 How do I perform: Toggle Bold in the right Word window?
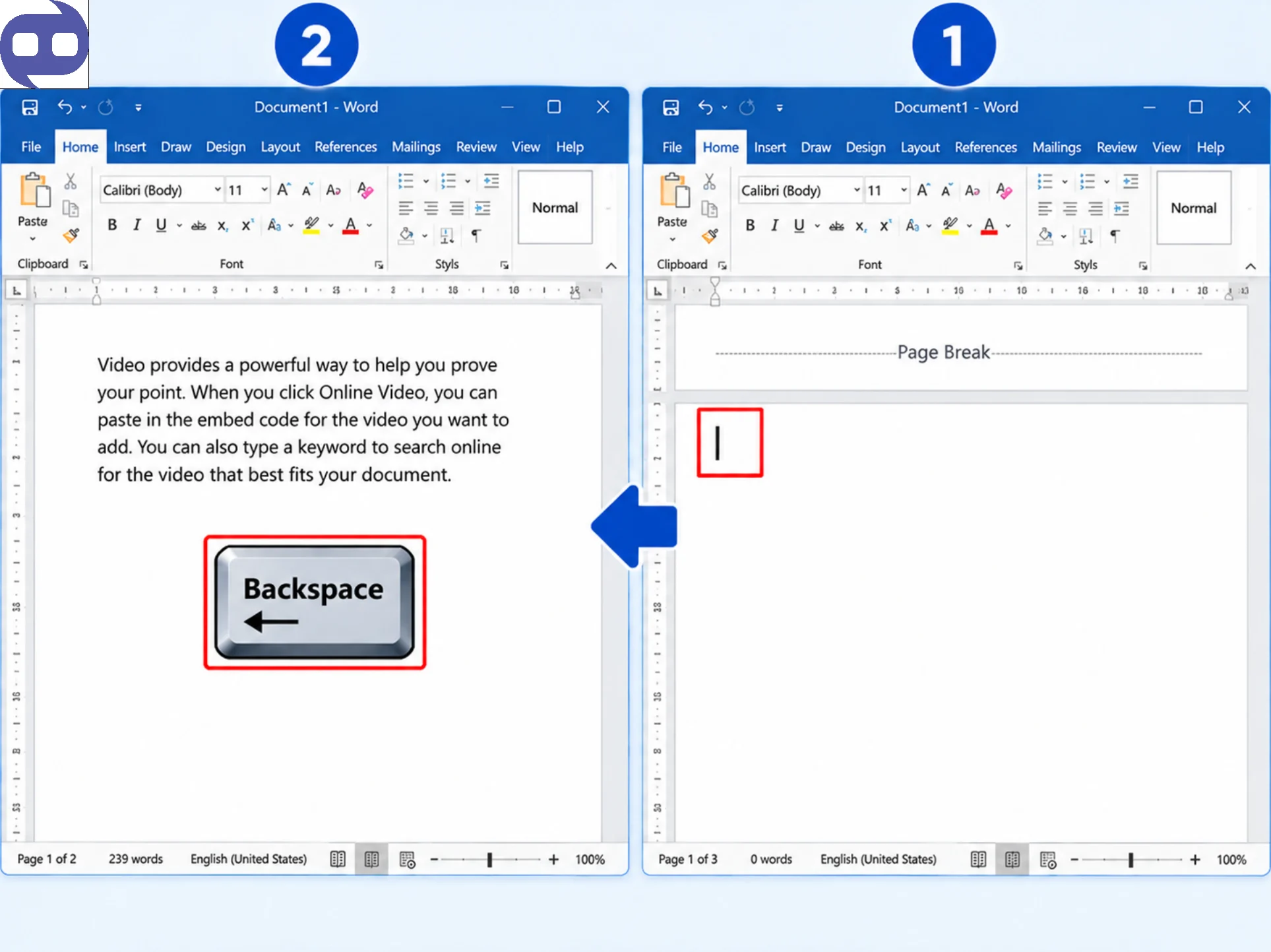[750, 226]
